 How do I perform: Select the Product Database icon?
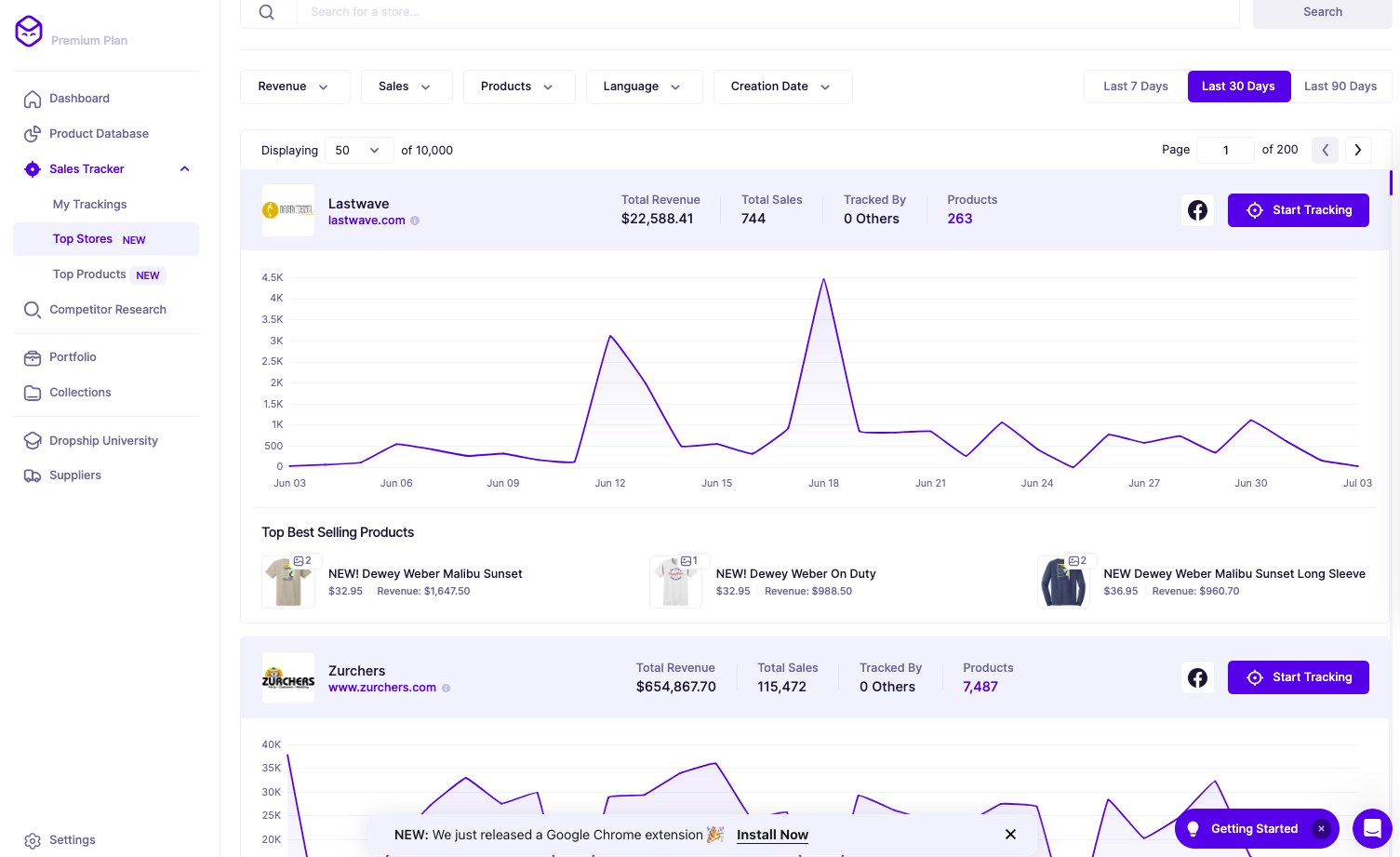pyautogui.click(x=33, y=133)
